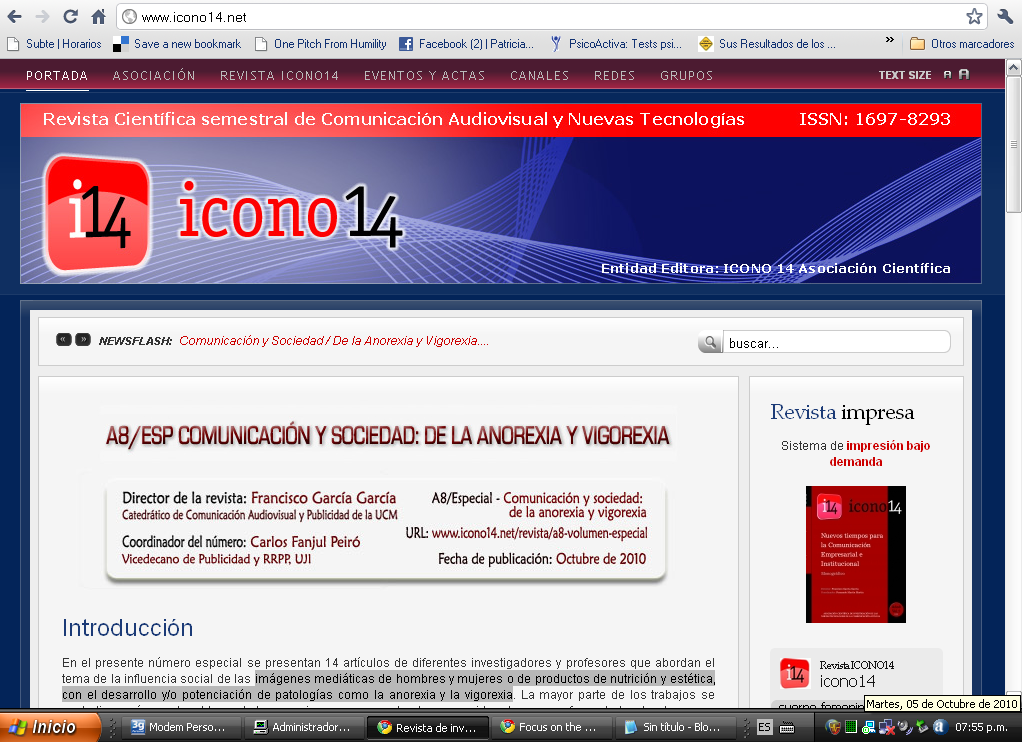This screenshot has height=743, width=1025.
Task: Click the 'buscar...' search field
Action: pyautogui.click(x=836, y=342)
